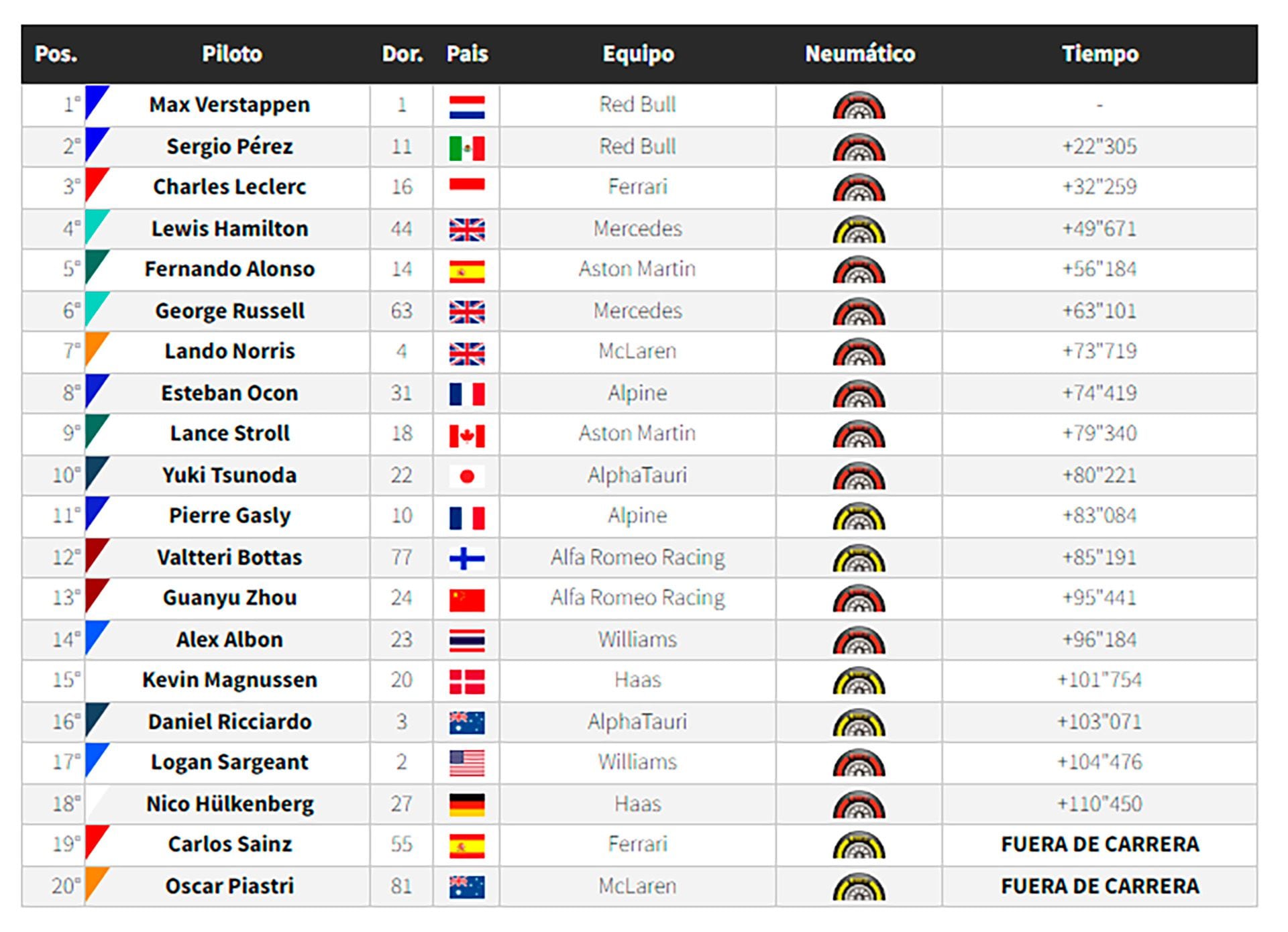Click driver name Charles Leclerc
Viewport: 1288px width, 932px height.
(x=229, y=186)
